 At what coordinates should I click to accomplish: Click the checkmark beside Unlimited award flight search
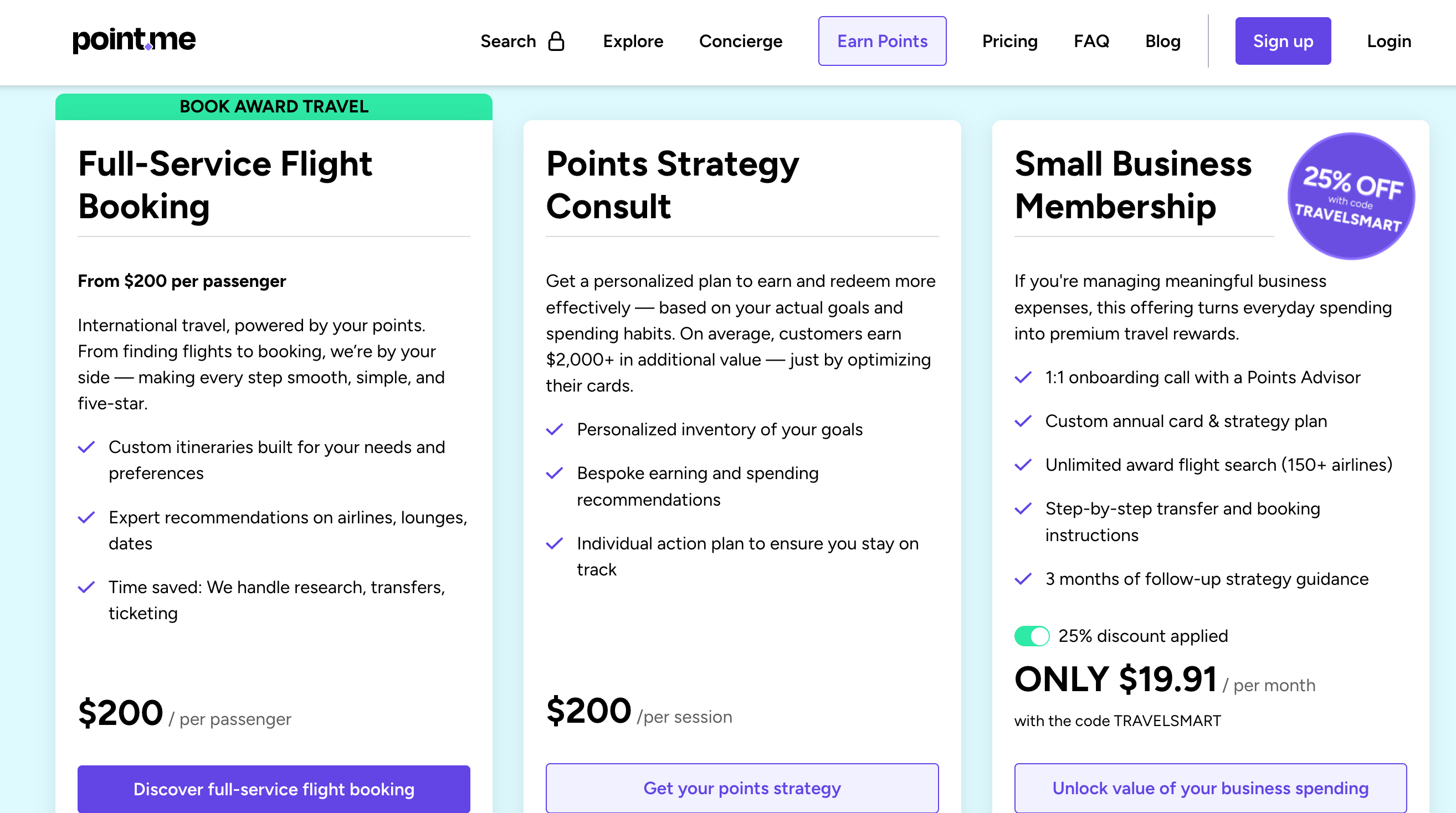click(x=1023, y=465)
